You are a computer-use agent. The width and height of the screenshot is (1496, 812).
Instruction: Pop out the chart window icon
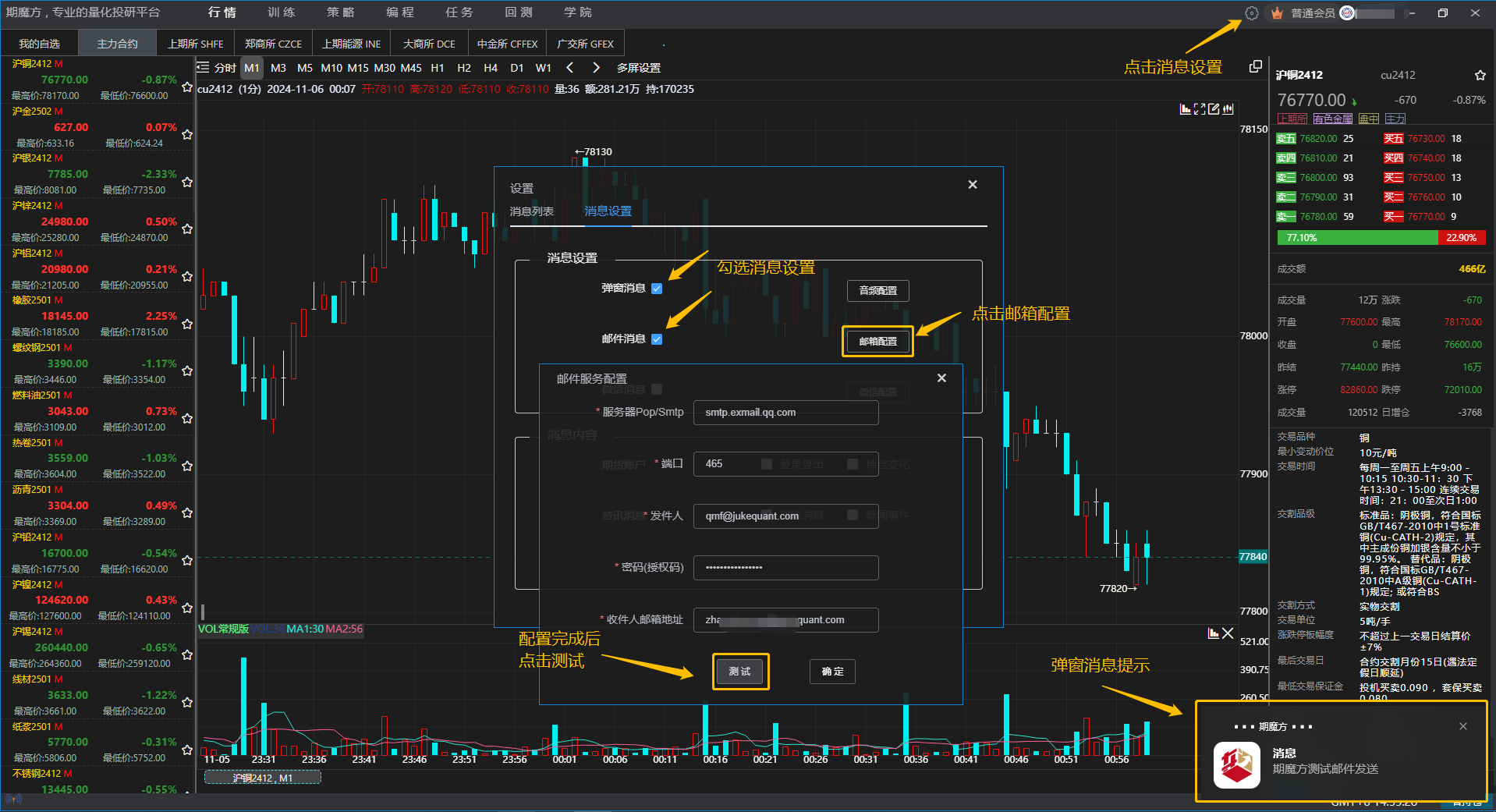[x=1255, y=67]
